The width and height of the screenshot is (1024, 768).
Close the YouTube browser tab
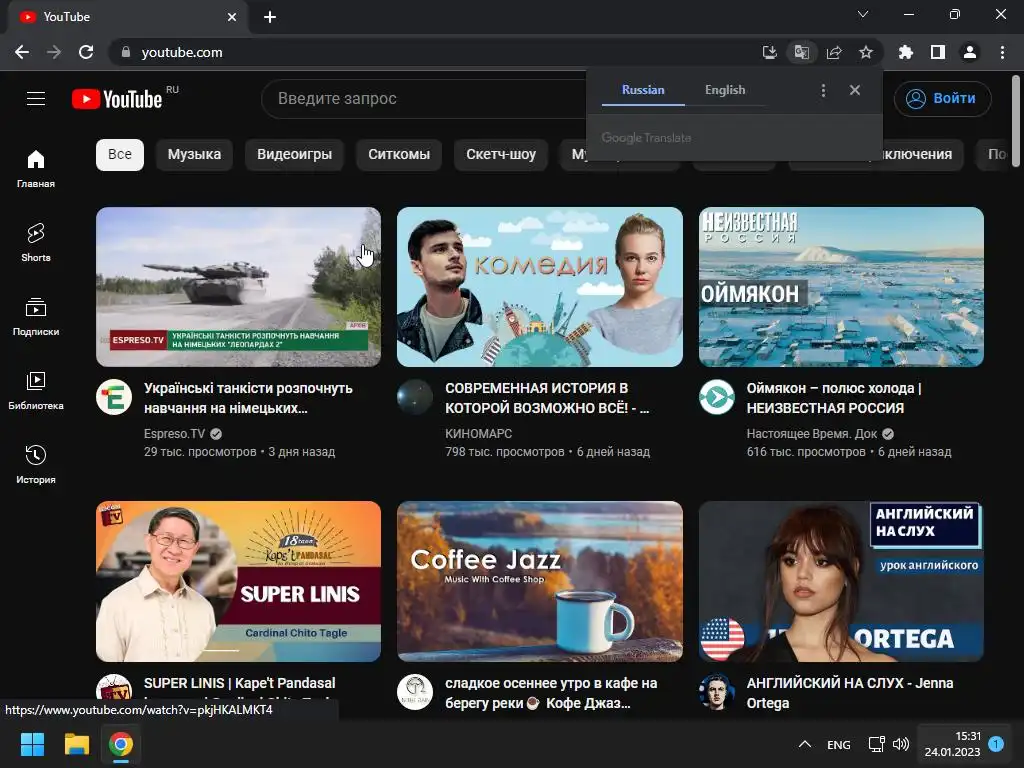click(x=232, y=17)
